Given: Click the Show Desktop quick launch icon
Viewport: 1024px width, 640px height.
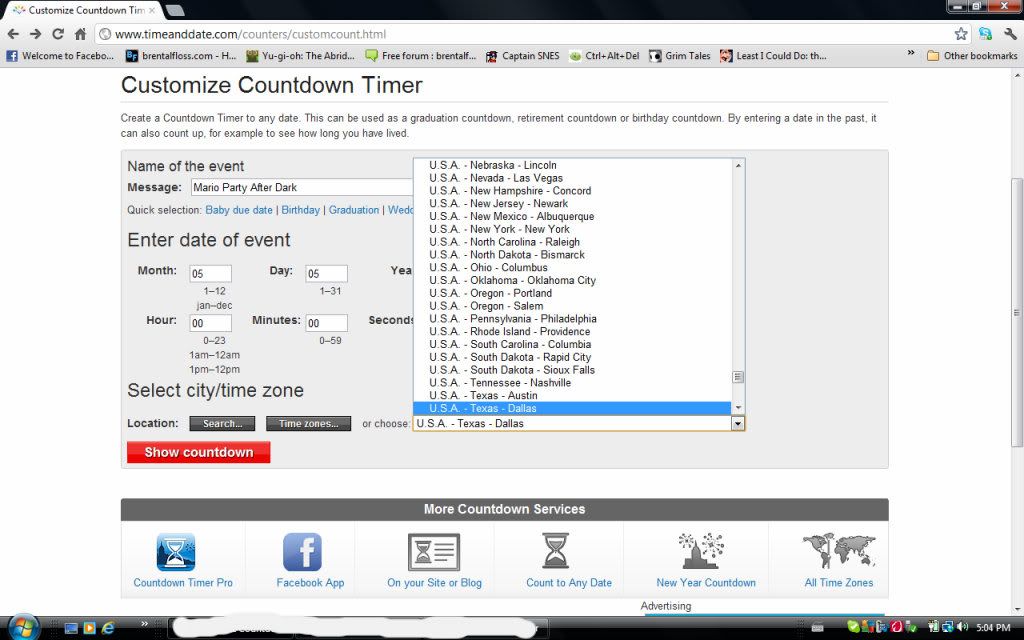Looking at the screenshot, I should coord(71,628).
